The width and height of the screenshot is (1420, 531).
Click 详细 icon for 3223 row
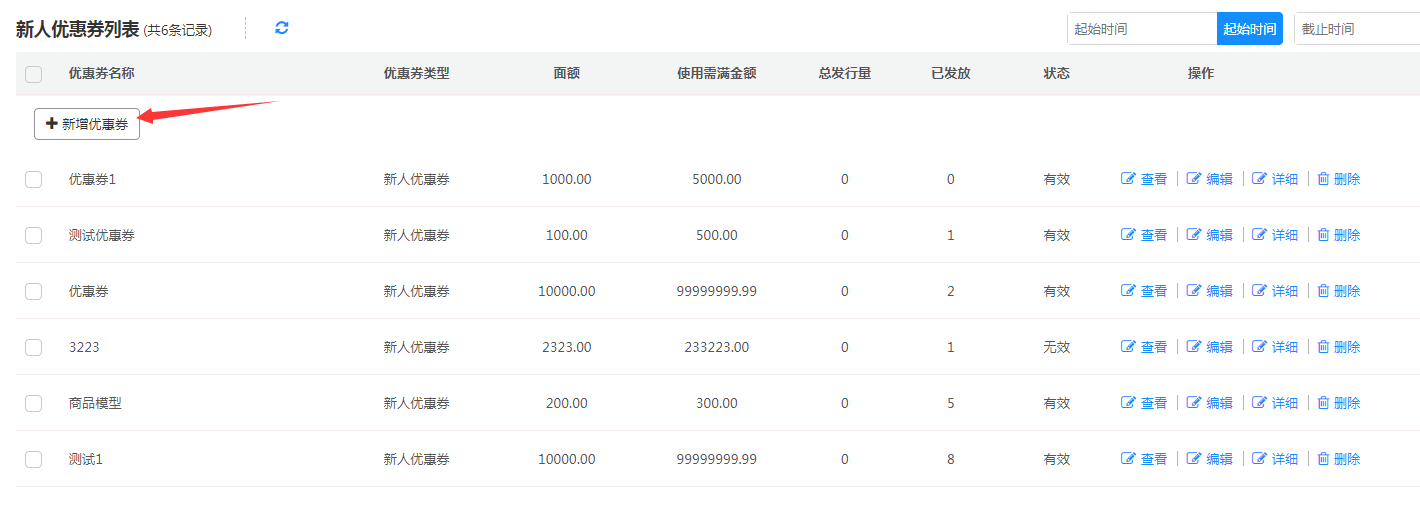(1259, 347)
